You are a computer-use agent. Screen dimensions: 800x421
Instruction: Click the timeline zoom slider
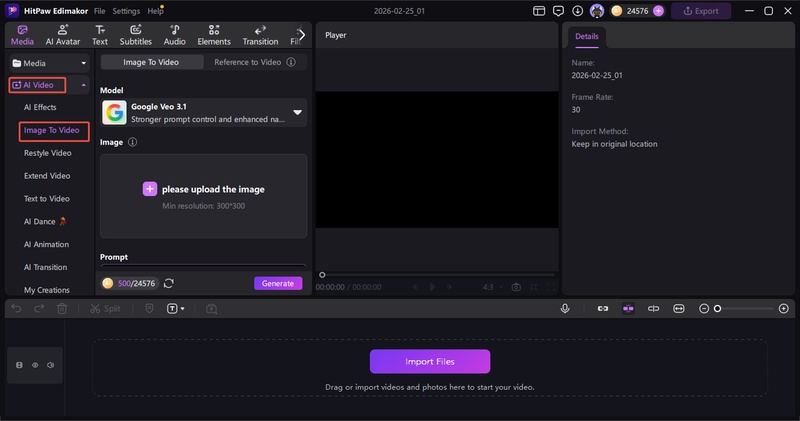point(745,309)
